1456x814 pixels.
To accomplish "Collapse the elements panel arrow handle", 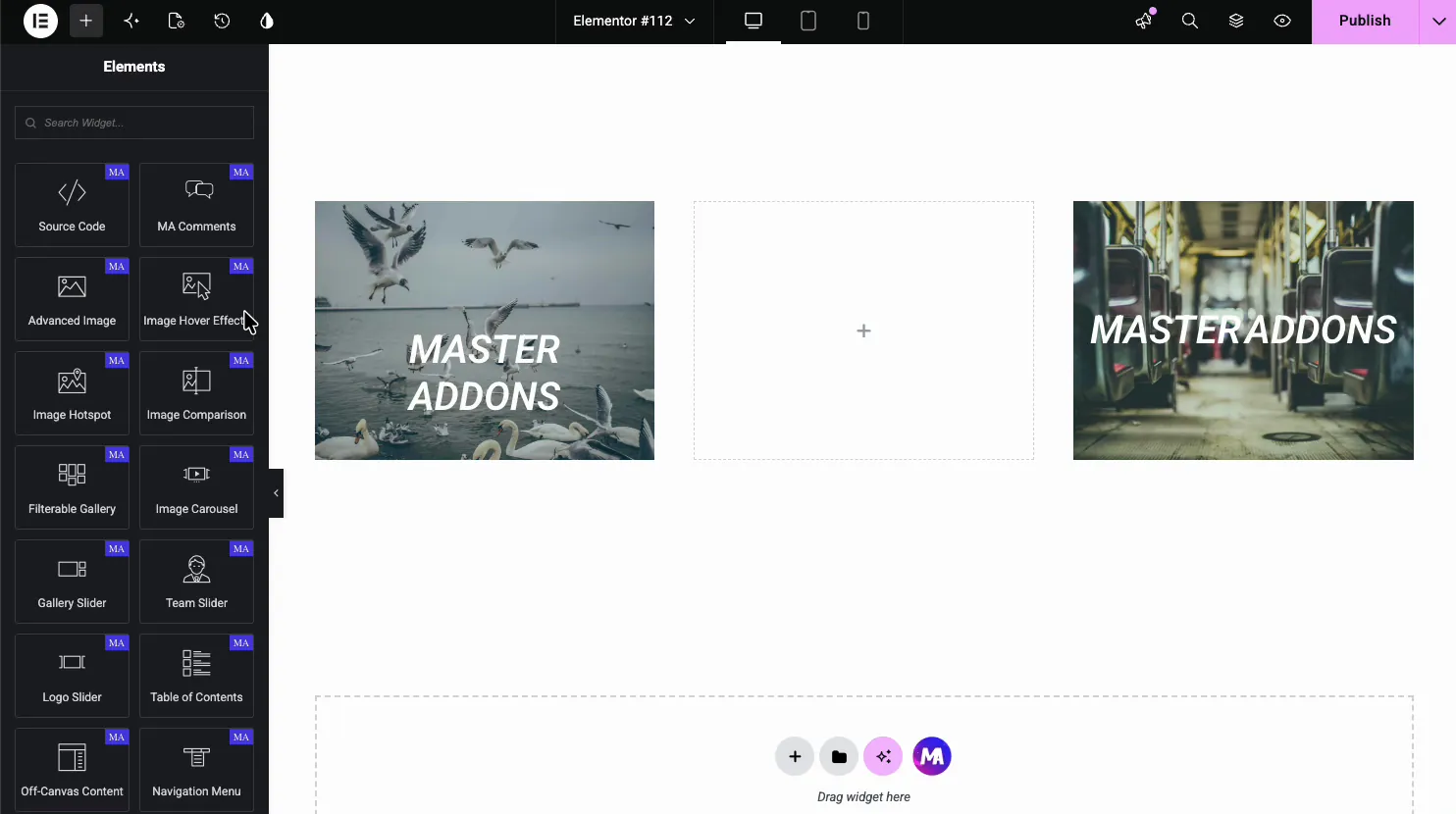I will coord(276,493).
